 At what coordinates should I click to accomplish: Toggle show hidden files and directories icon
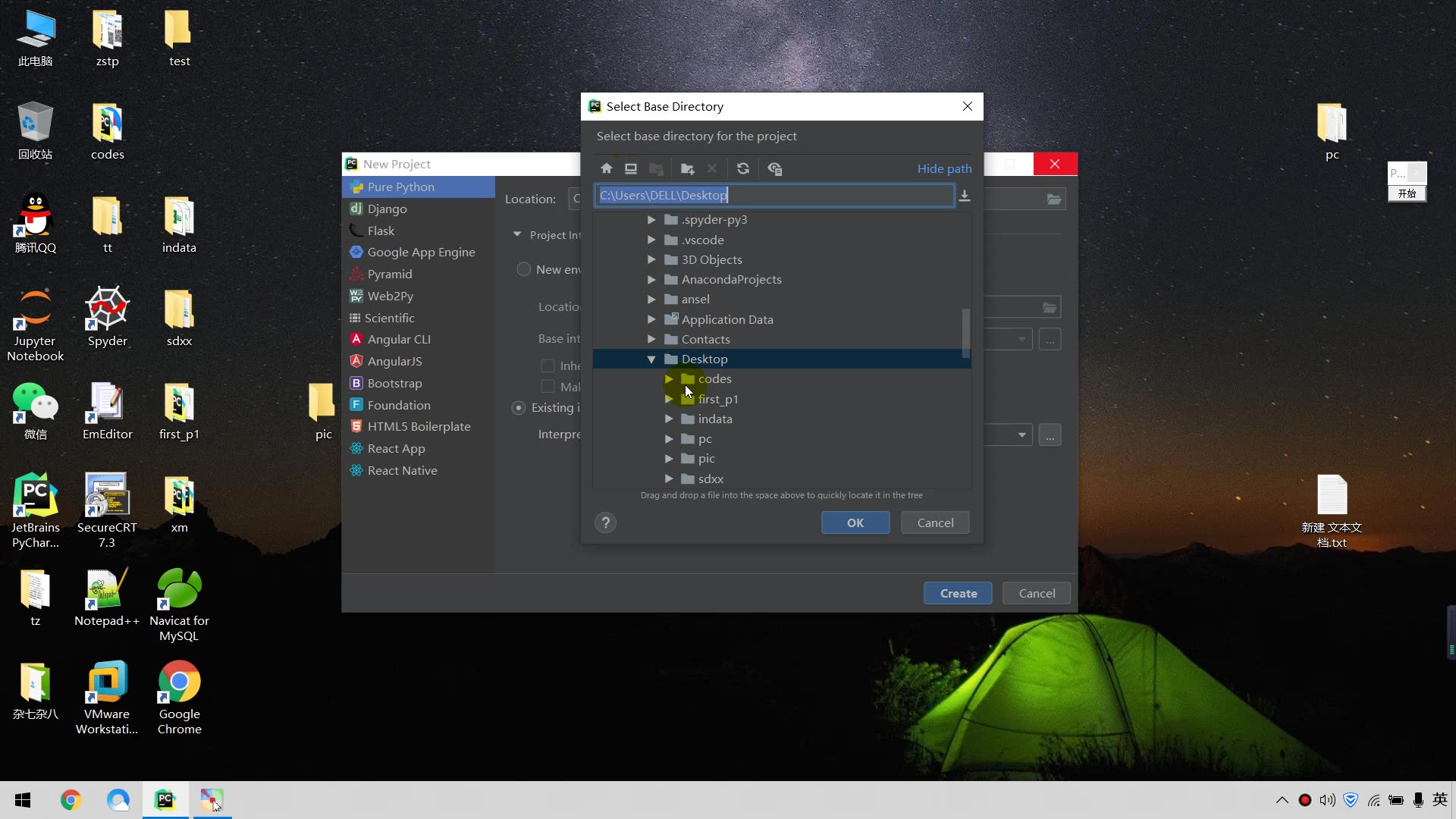[774, 168]
